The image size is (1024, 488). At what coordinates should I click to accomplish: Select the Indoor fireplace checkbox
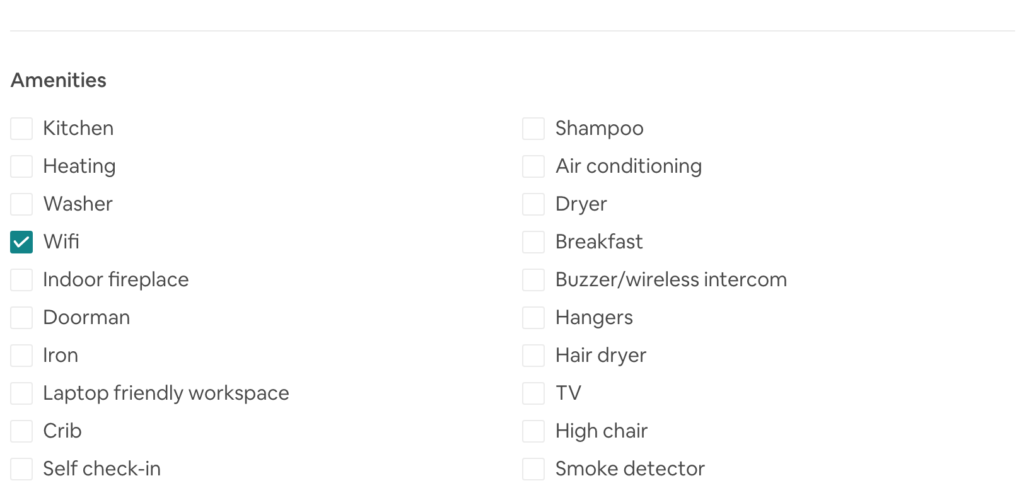(22, 280)
